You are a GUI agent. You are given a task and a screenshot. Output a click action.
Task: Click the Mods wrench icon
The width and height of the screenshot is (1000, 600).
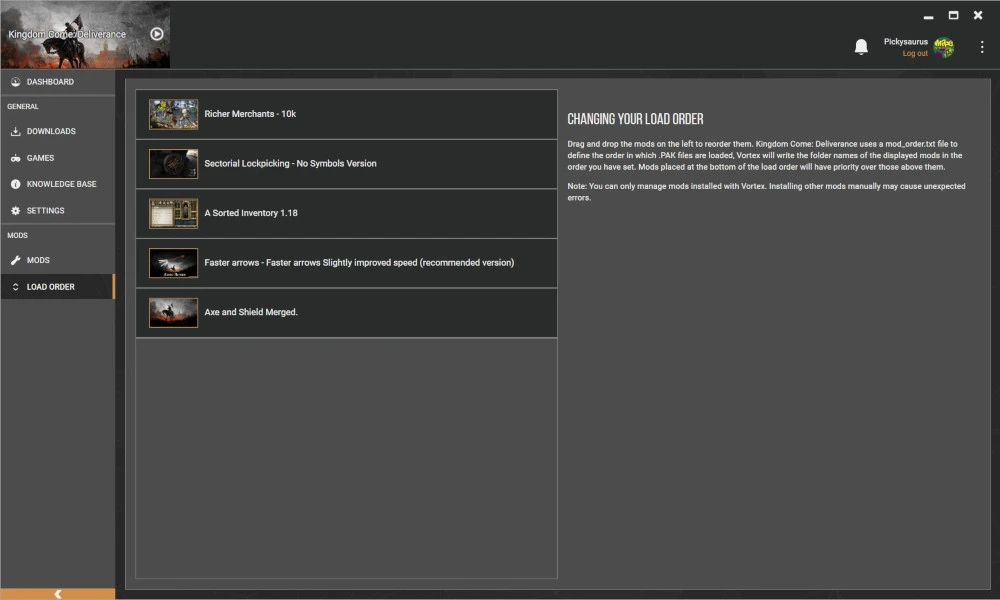tap(15, 260)
